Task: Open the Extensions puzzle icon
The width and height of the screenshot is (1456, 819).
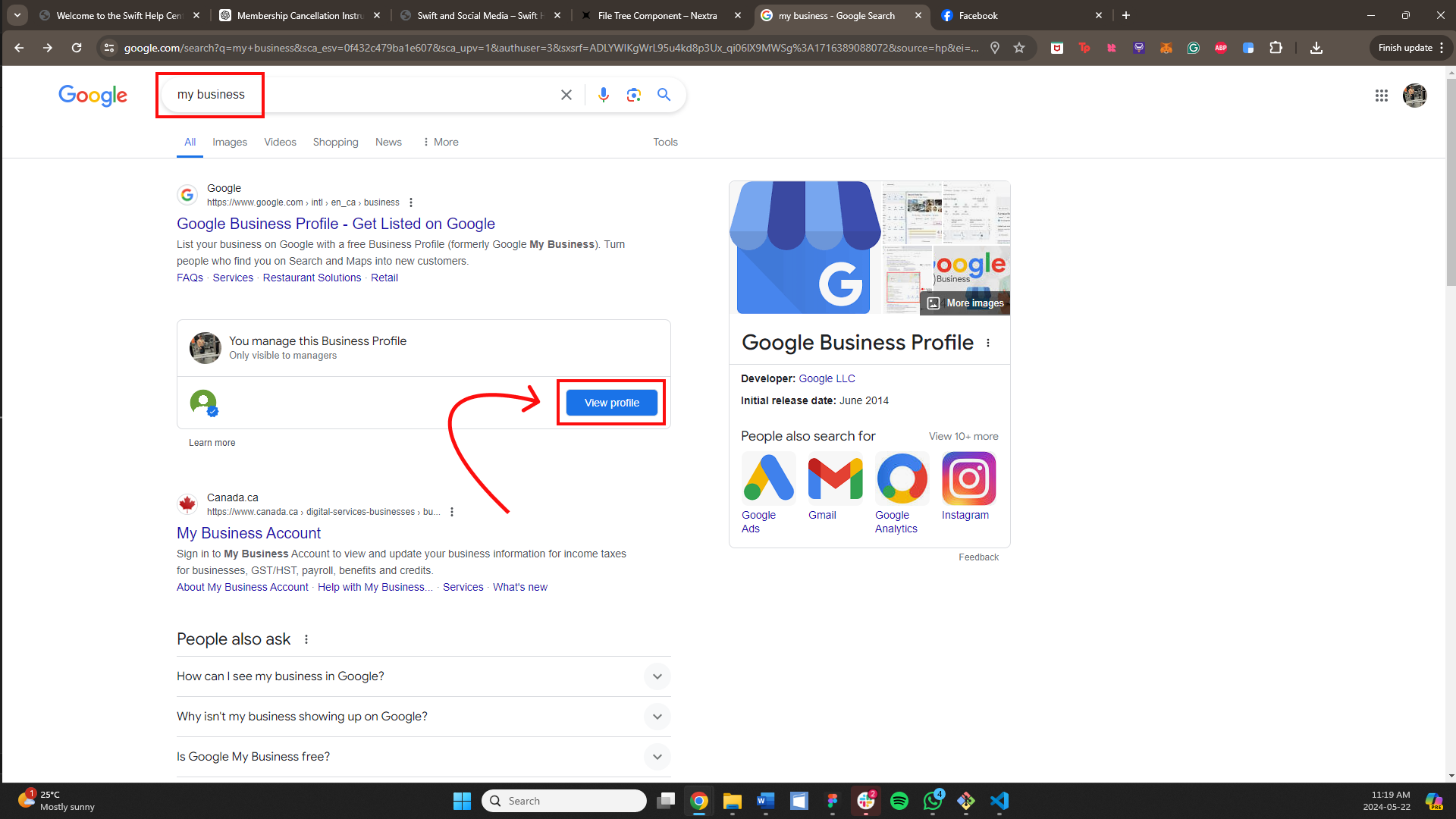Action: [1276, 48]
